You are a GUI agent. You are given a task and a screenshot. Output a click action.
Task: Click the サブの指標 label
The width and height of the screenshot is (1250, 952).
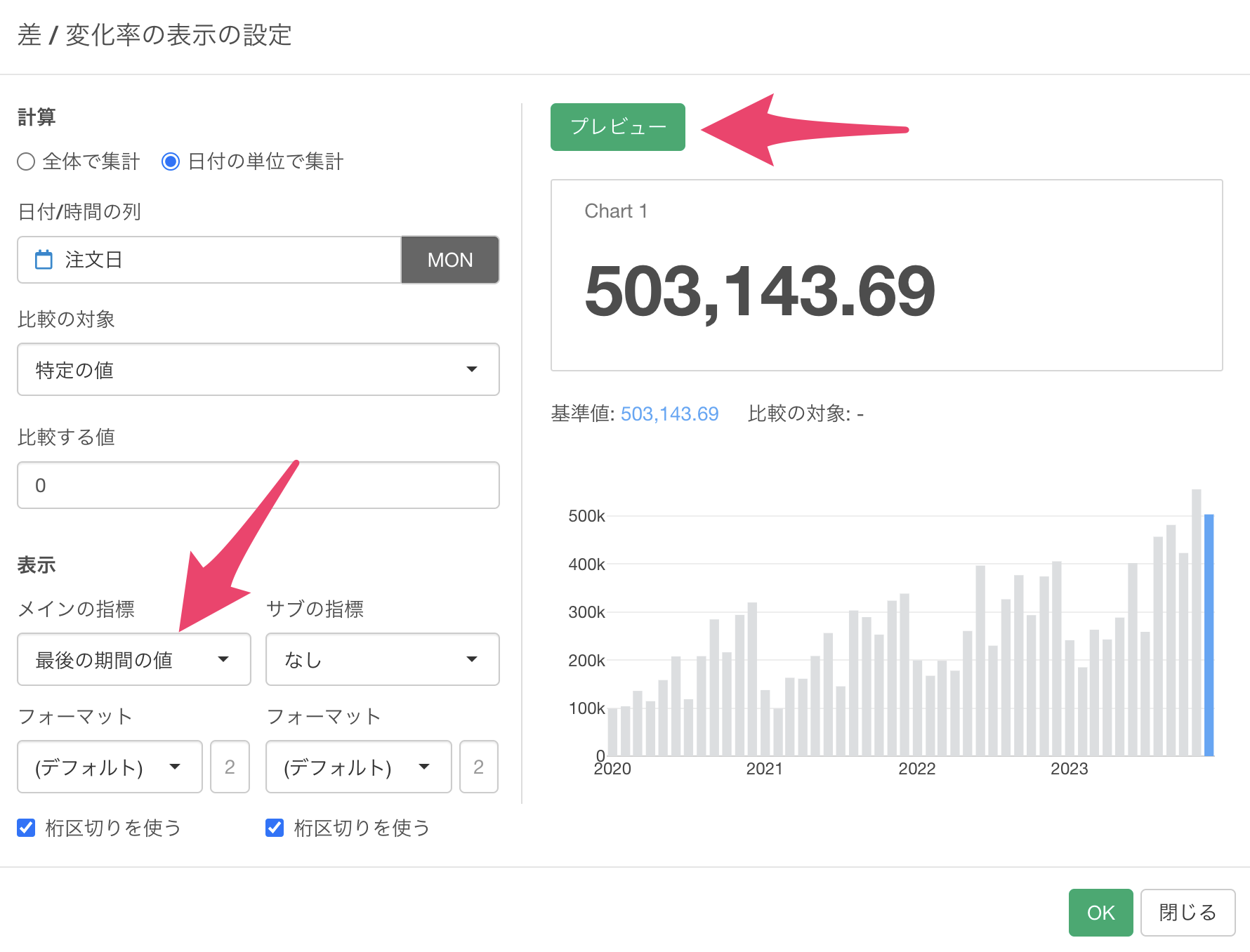[315, 609]
